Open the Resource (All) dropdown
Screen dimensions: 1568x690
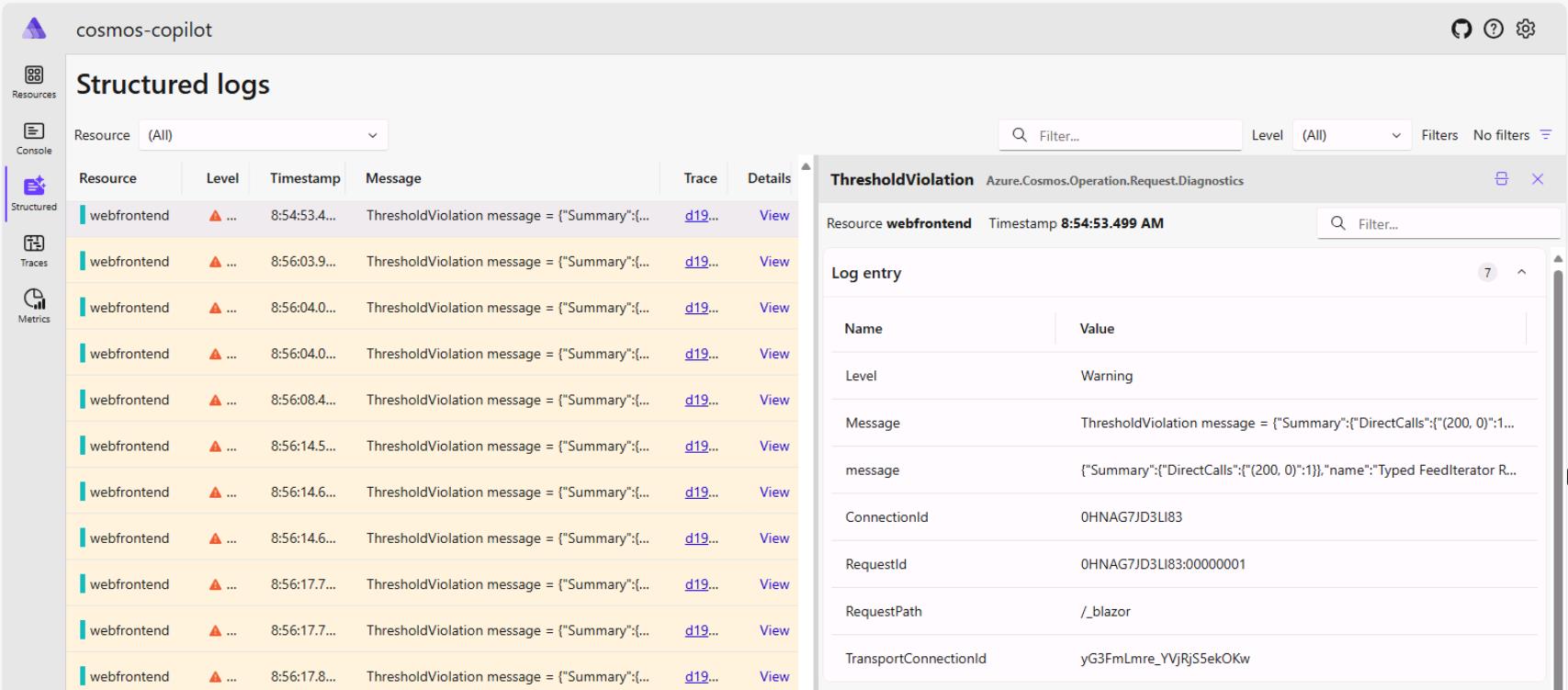point(264,135)
